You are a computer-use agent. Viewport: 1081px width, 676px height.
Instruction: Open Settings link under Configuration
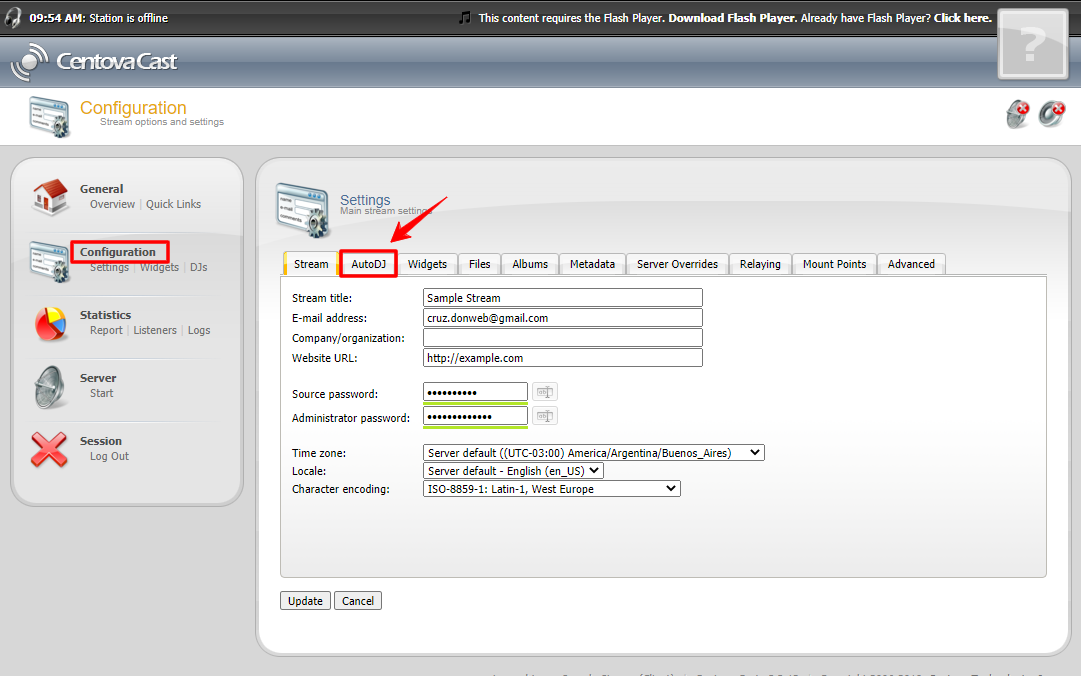tap(109, 268)
